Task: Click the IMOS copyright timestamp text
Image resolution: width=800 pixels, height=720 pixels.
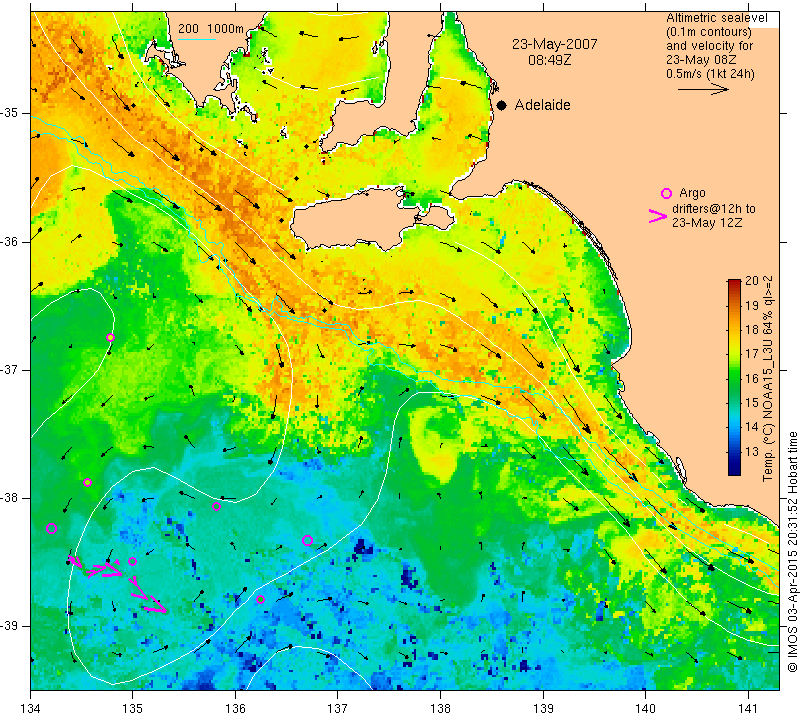Action: coord(792,551)
